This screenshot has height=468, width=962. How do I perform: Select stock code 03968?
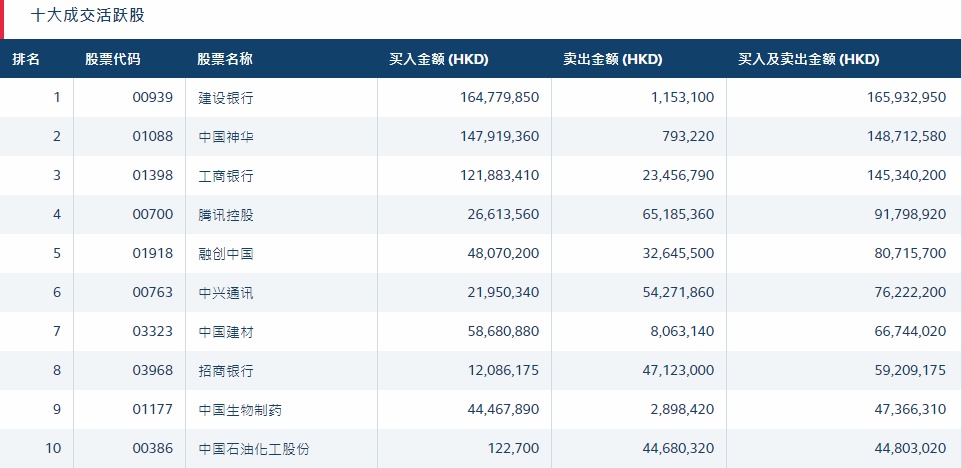coord(153,370)
